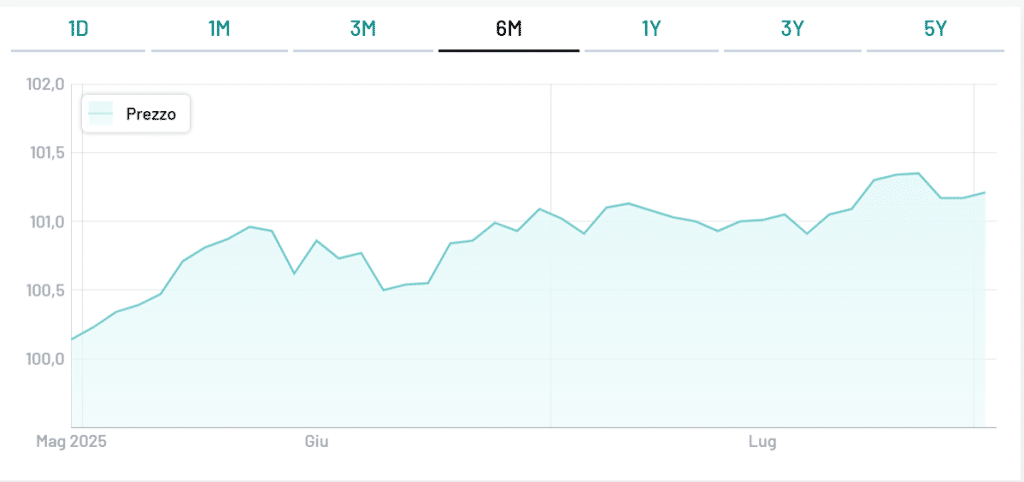This screenshot has height=482, width=1024.
Task: Click the rightmost end of the price line
Action: 985,192
